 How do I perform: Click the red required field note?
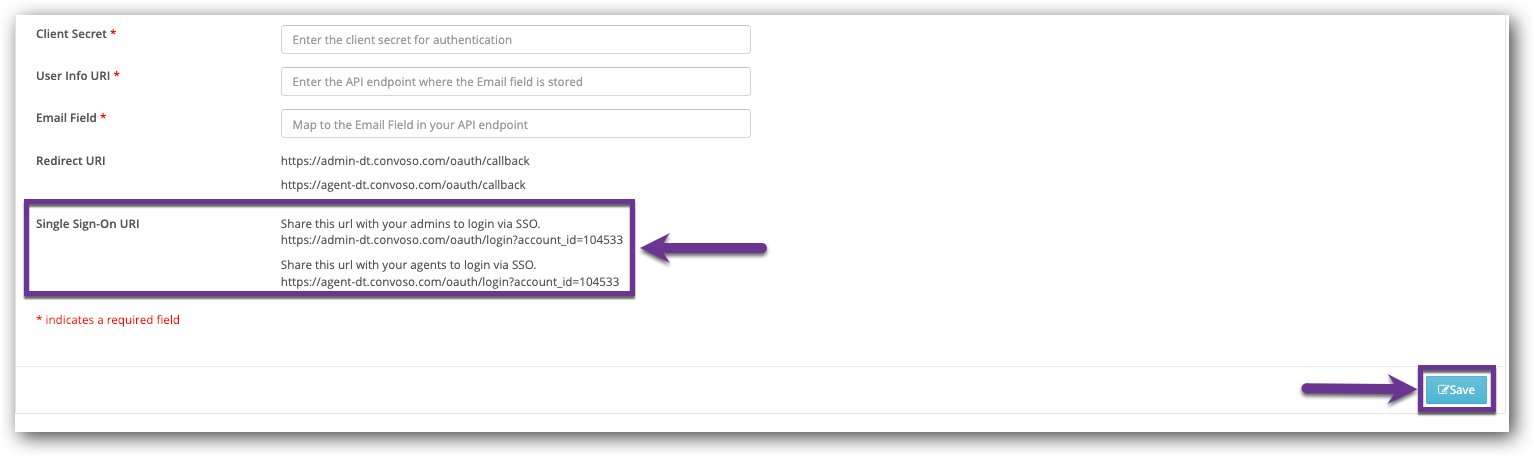click(x=108, y=320)
